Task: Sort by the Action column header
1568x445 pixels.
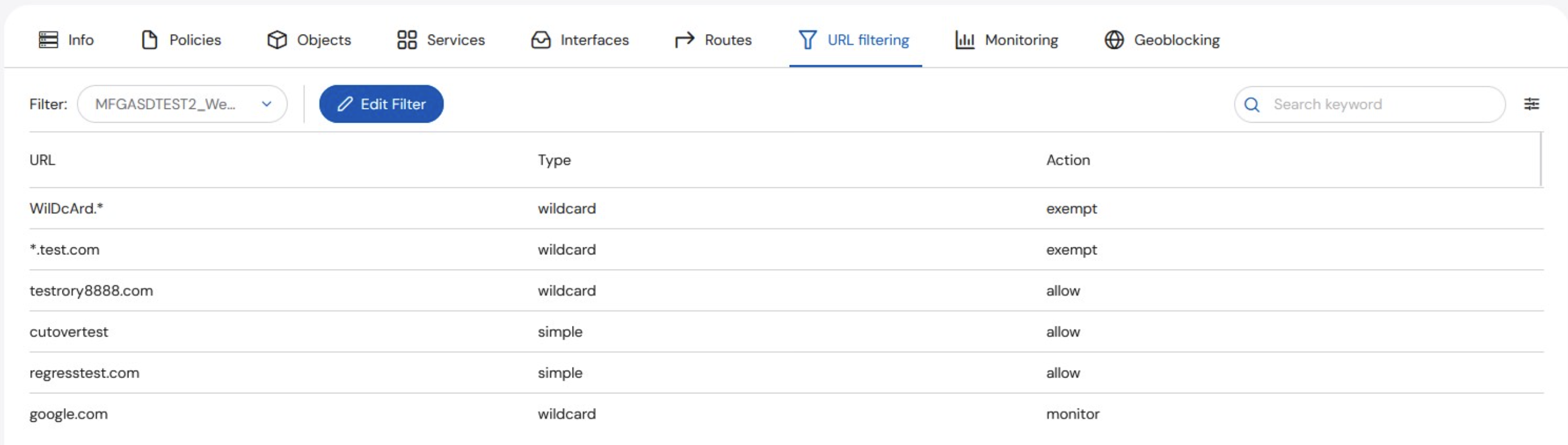Action: tap(1067, 160)
